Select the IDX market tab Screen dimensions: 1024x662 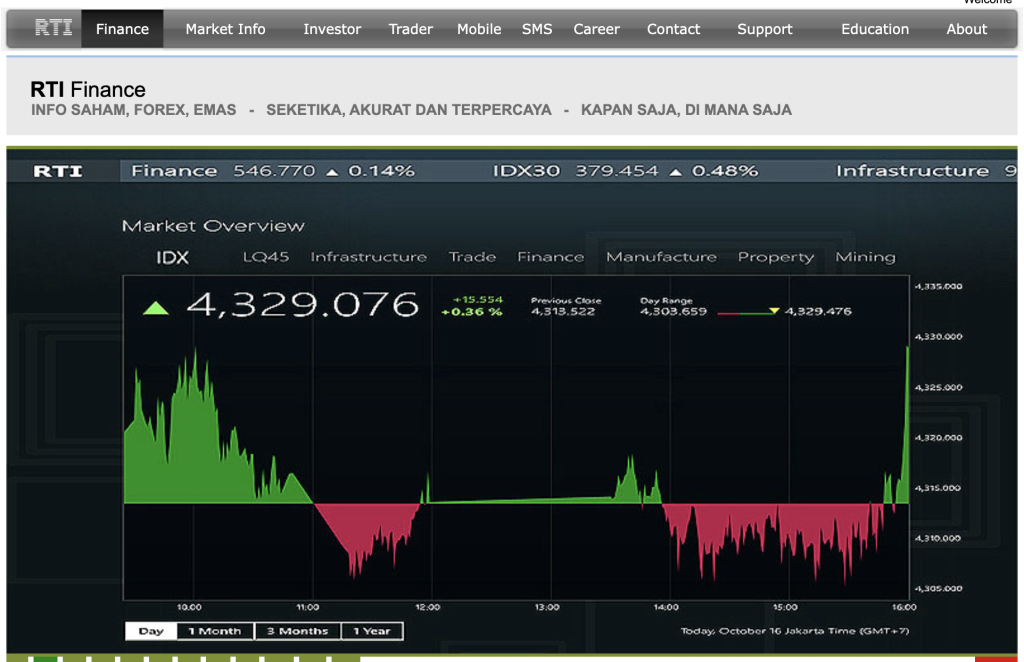[x=172, y=257]
